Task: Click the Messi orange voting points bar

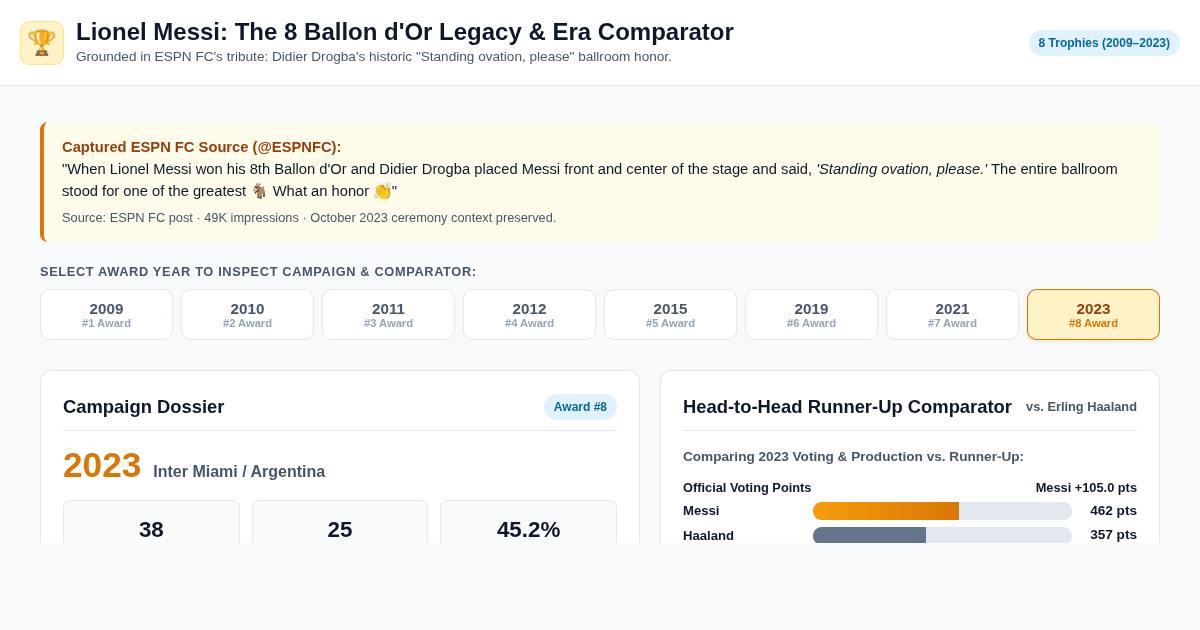Action: pos(886,511)
